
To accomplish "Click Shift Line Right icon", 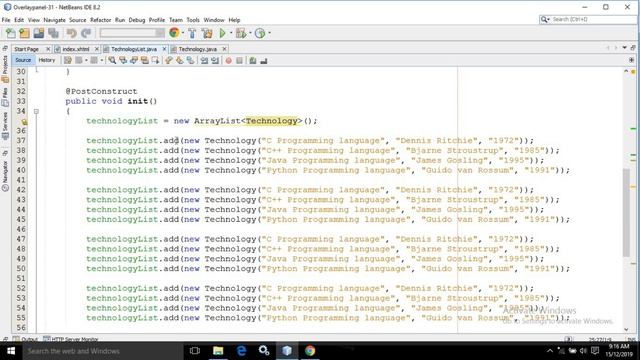I will pos(215,60).
